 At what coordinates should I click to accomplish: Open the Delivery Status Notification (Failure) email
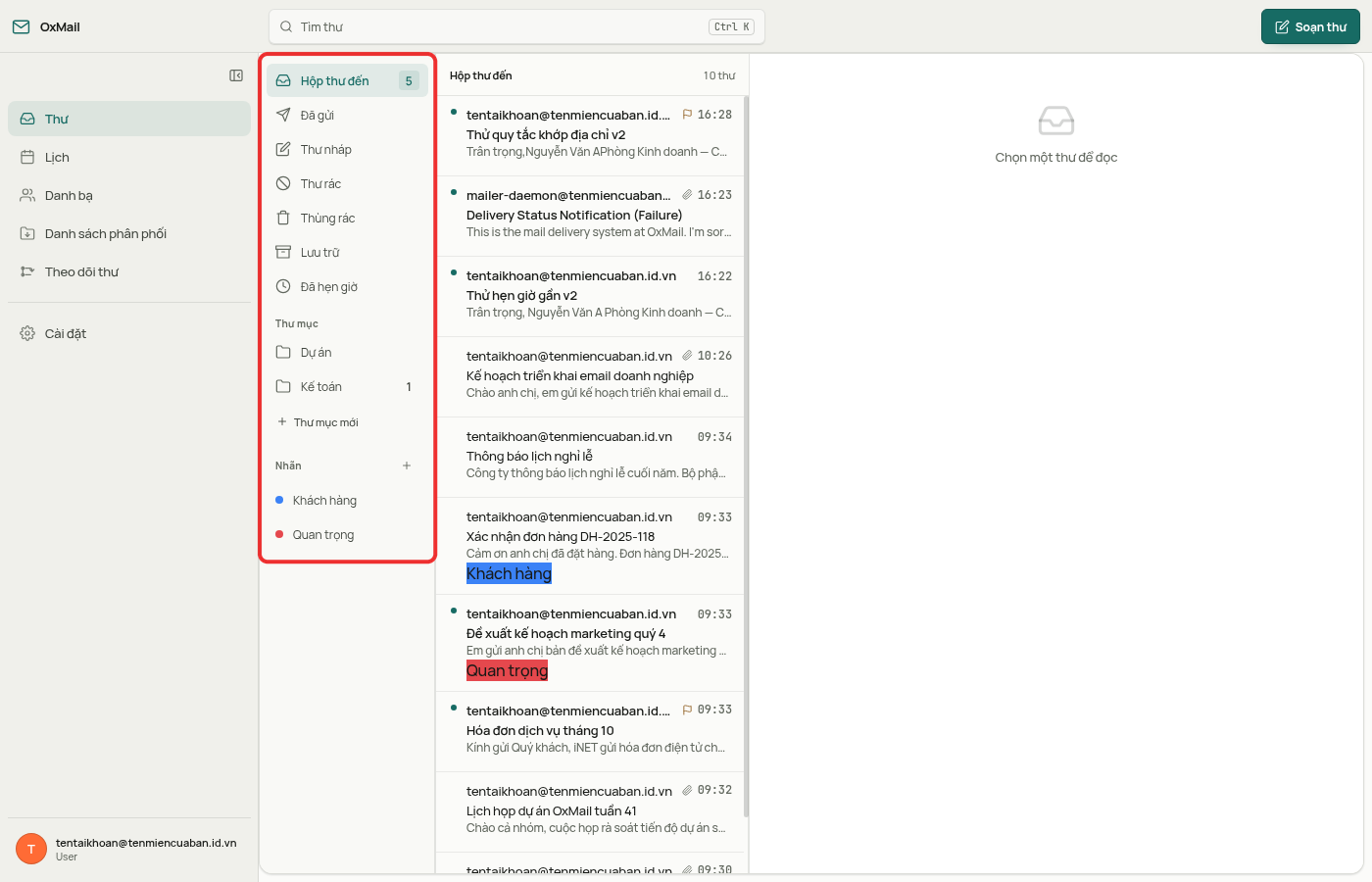click(591, 216)
